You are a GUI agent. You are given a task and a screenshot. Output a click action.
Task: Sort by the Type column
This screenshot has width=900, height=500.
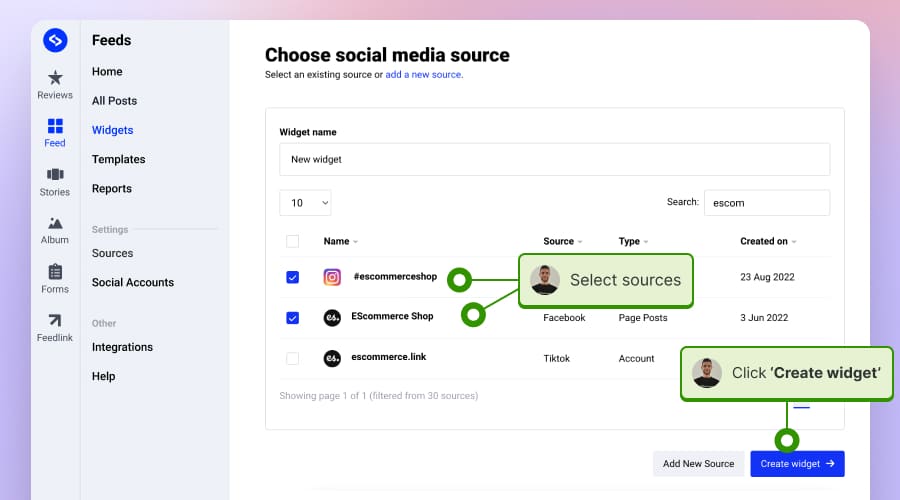(x=633, y=241)
